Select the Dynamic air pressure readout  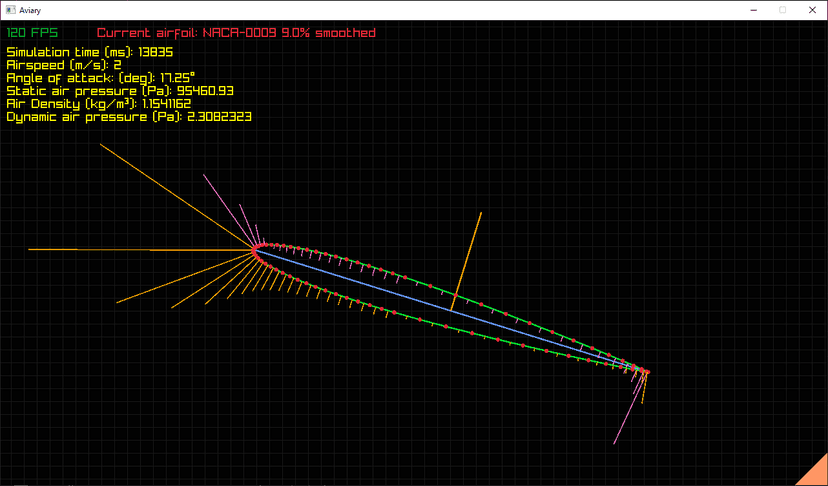point(128,116)
